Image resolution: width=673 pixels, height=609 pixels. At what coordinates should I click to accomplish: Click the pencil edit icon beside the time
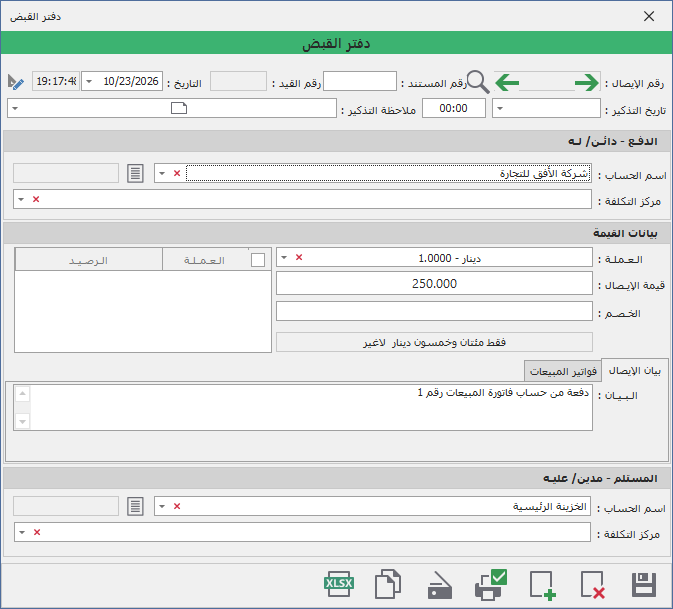(15, 82)
